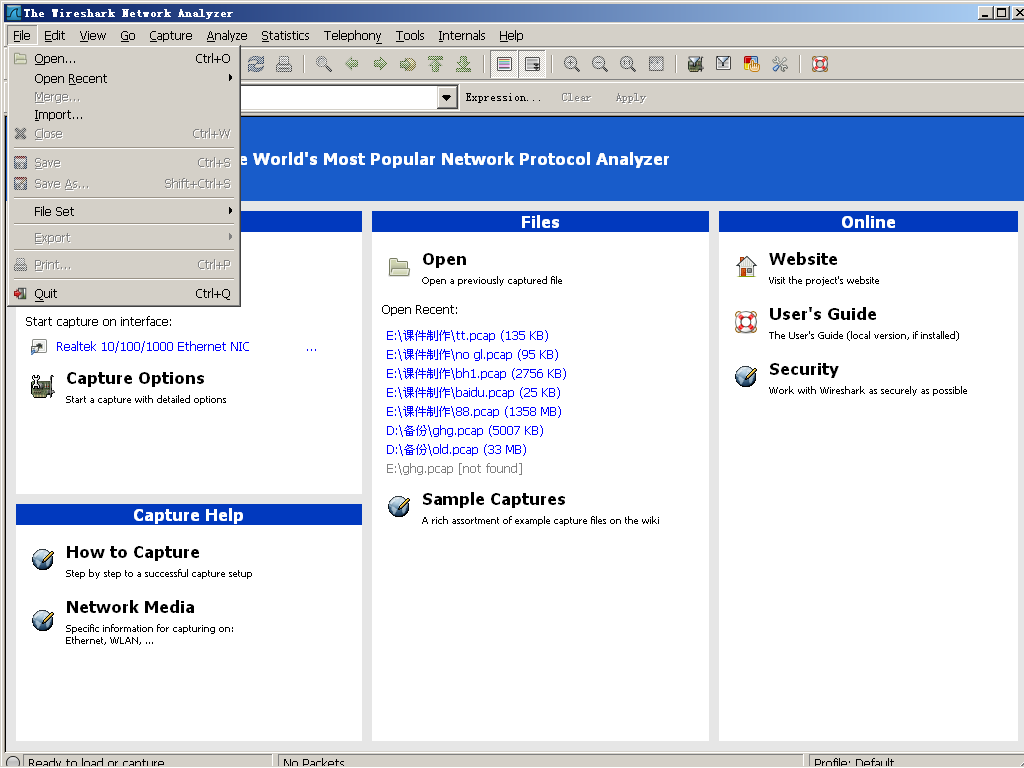Expand the display filter dropdown arrow
This screenshot has width=1024, height=768.
coord(446,98)
